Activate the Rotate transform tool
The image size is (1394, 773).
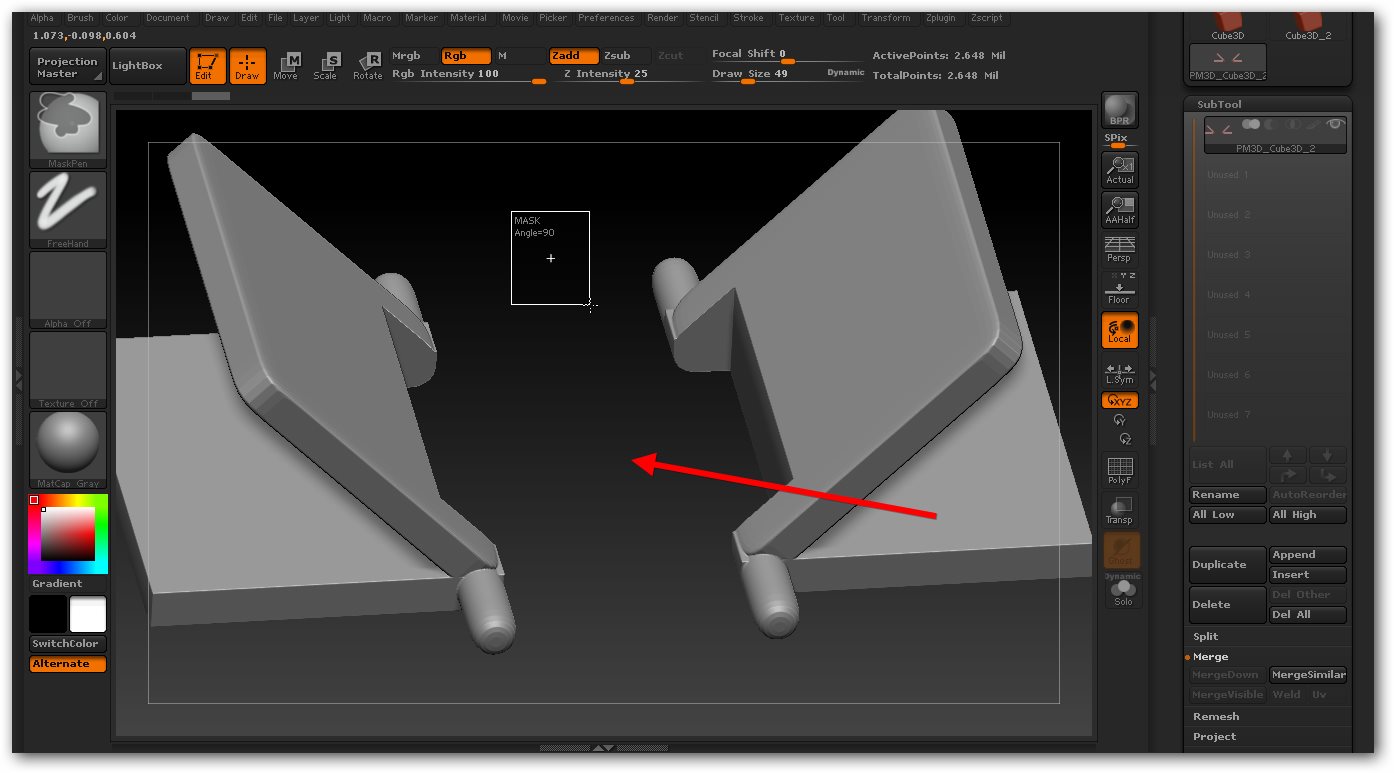(x=367, y=66)
